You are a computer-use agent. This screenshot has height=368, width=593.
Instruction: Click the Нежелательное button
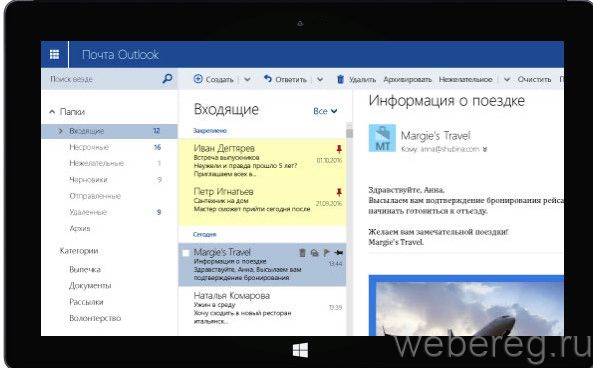click(466, 79)
